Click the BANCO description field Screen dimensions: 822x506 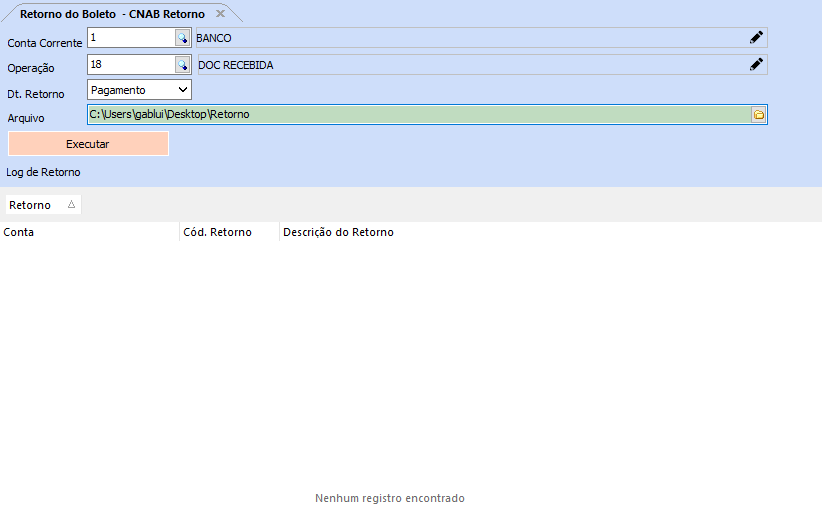pos(470,38)
